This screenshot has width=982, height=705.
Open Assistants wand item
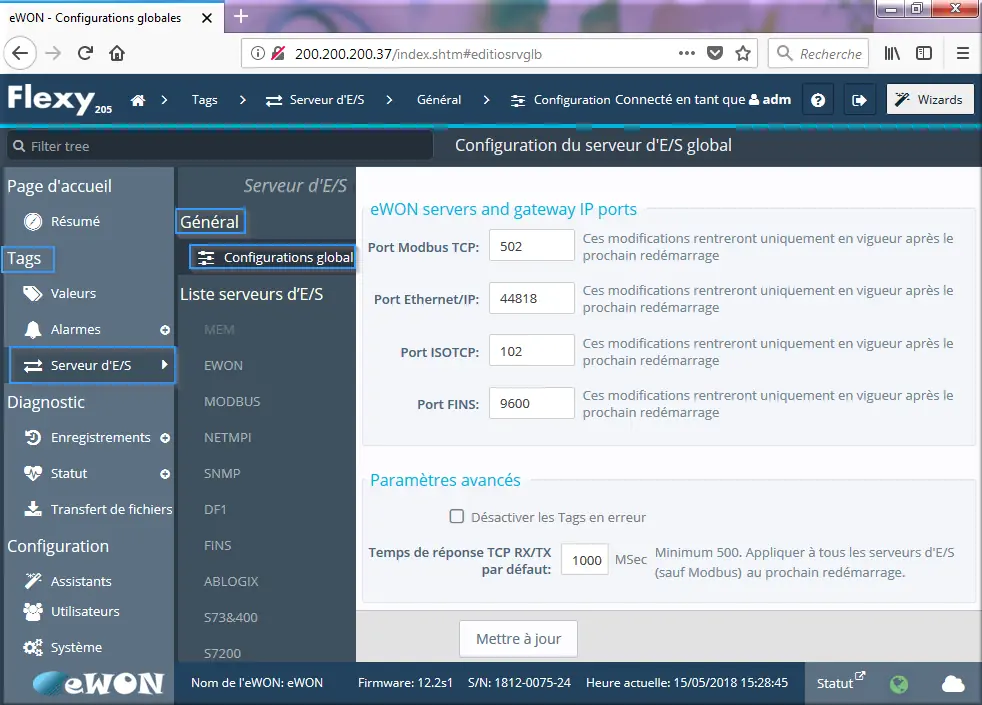[x=68, y=581]
